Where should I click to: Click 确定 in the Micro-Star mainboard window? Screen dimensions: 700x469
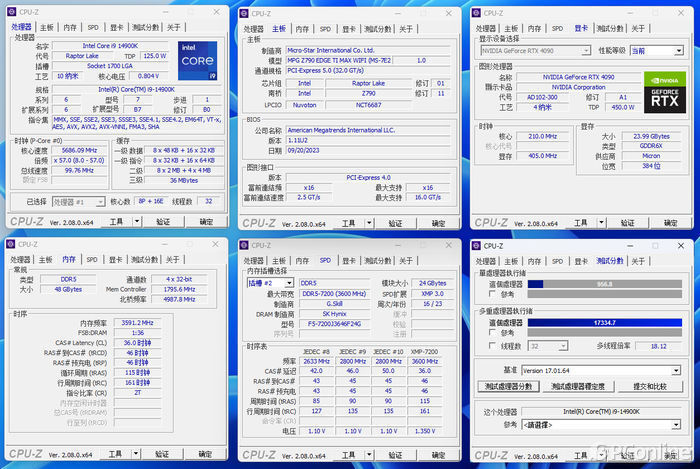(438, 224)
